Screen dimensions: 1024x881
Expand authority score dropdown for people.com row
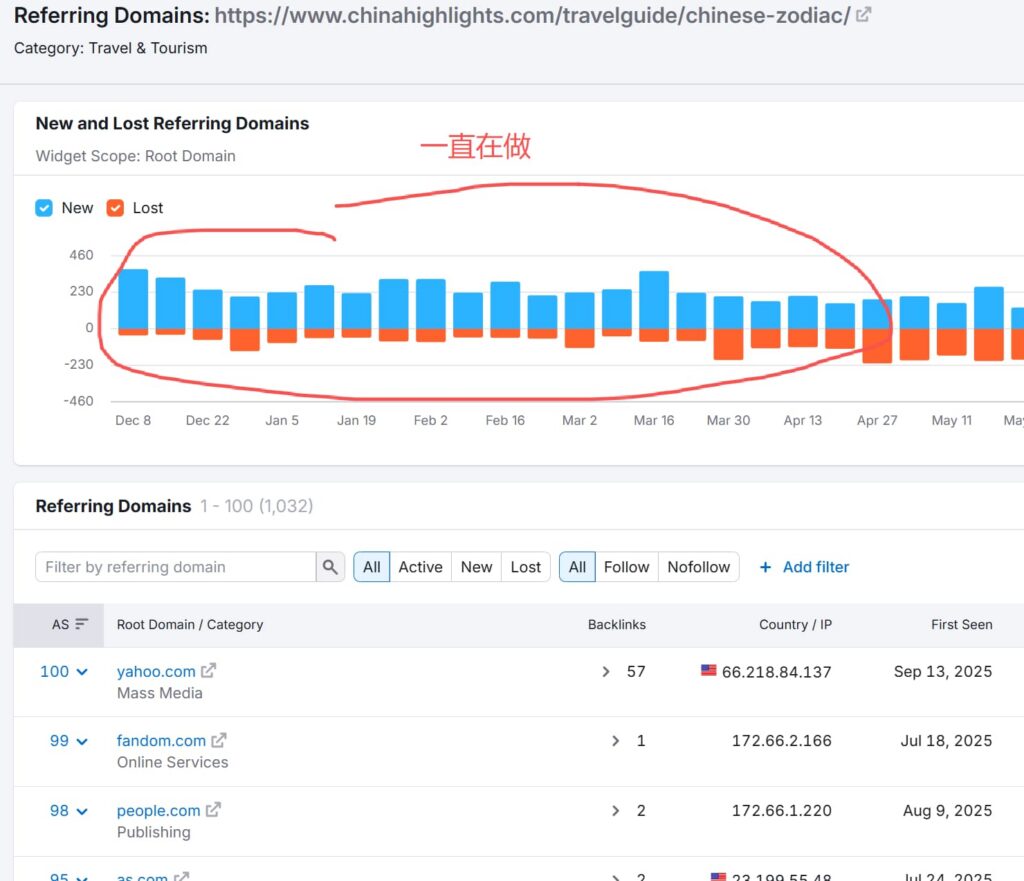pos(82,812)
